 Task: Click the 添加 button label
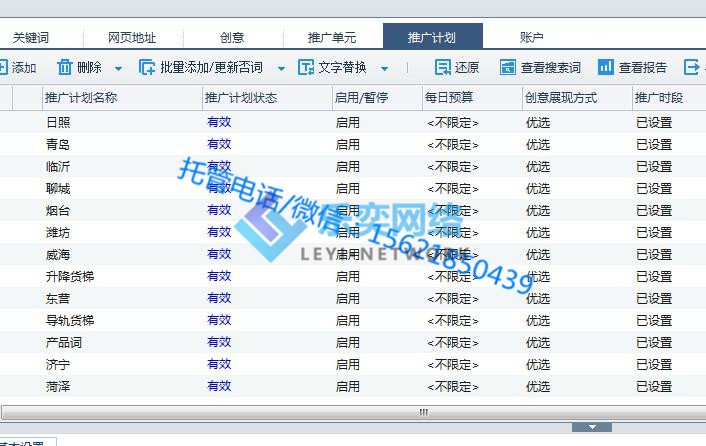24,68
